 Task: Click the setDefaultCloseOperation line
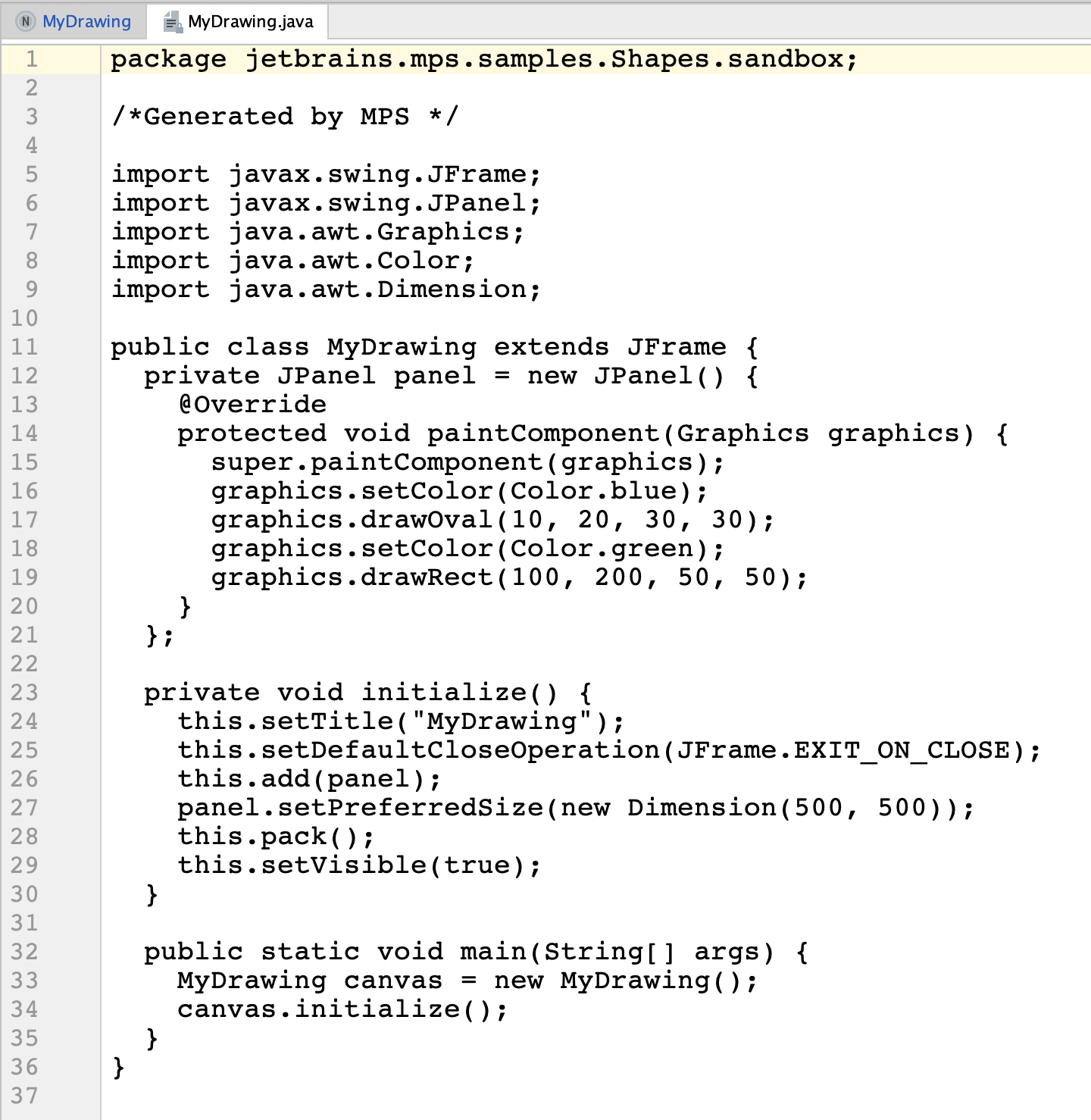point(610,750)
